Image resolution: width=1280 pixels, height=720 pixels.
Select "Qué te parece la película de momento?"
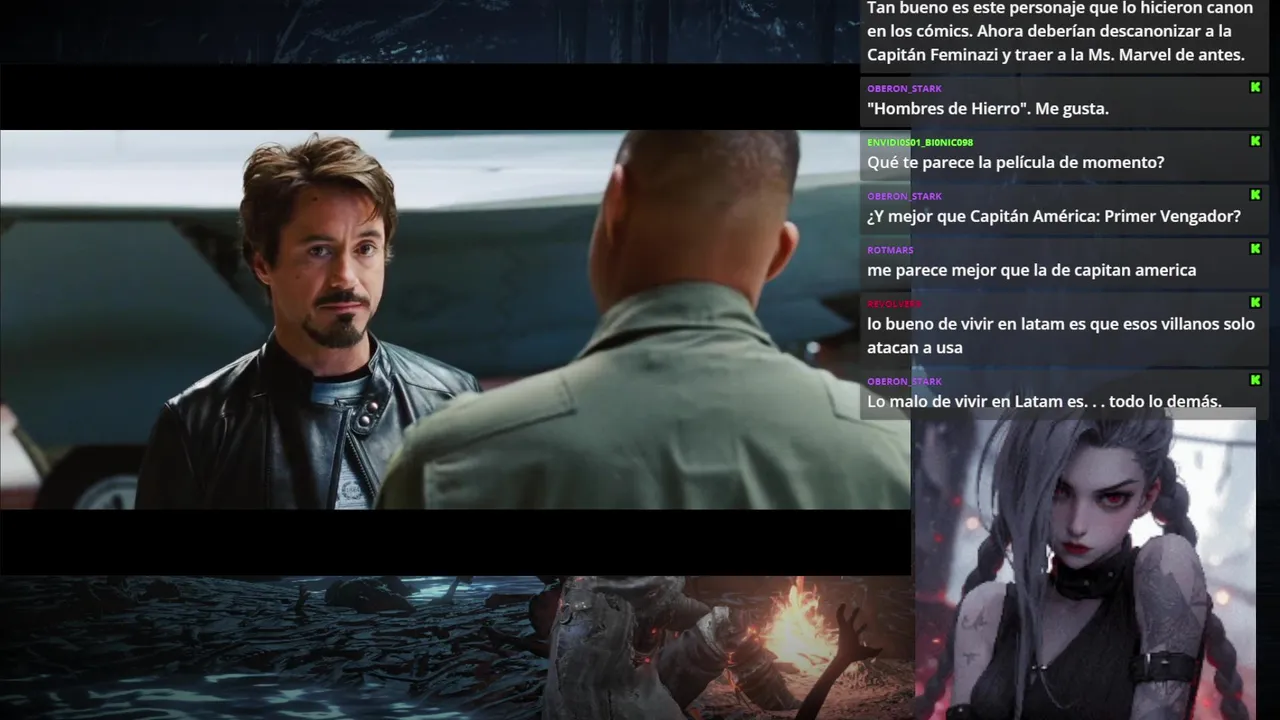pyautogui.click(x=1016, y=163)
